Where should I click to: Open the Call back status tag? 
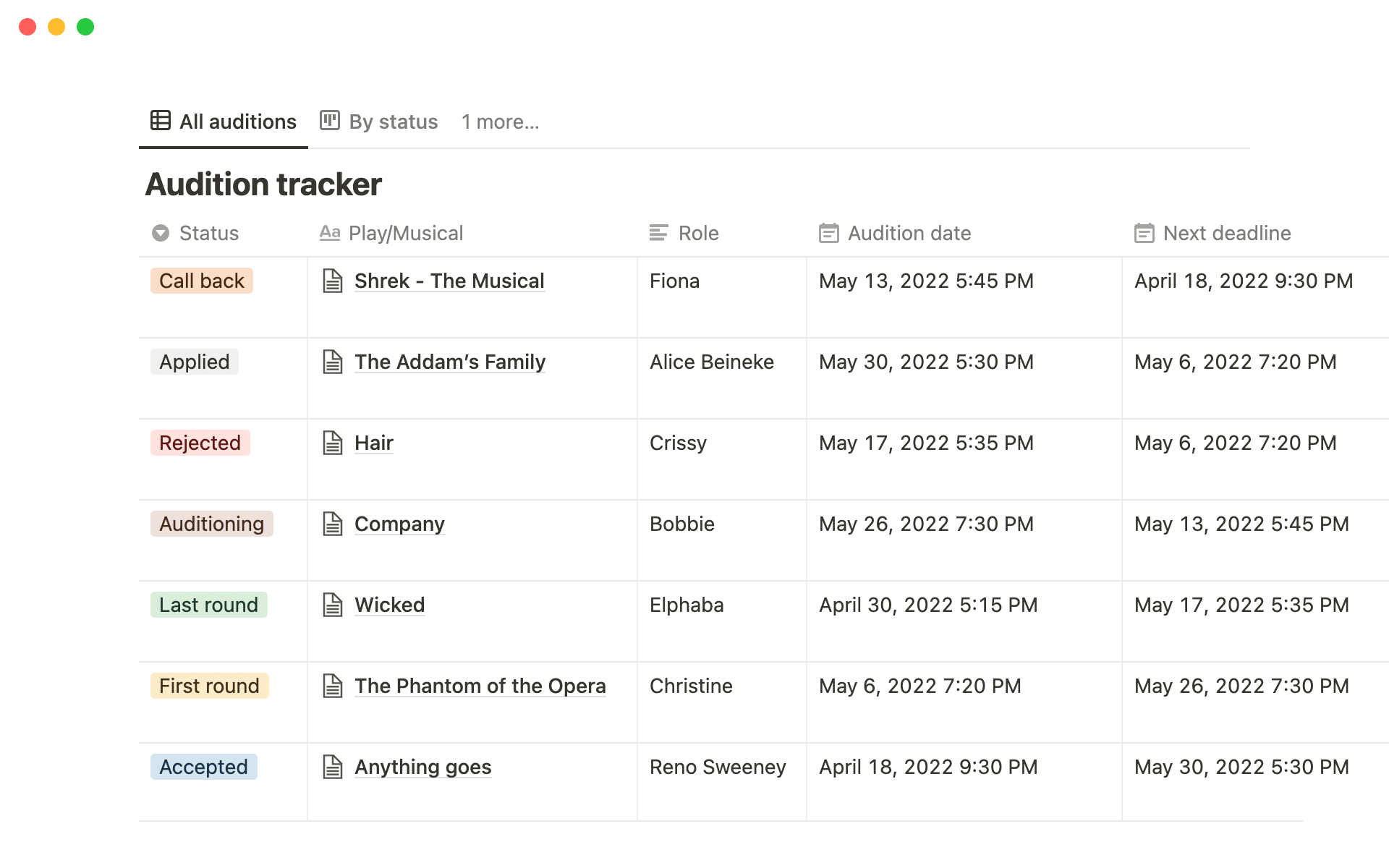tap(201, 281)
